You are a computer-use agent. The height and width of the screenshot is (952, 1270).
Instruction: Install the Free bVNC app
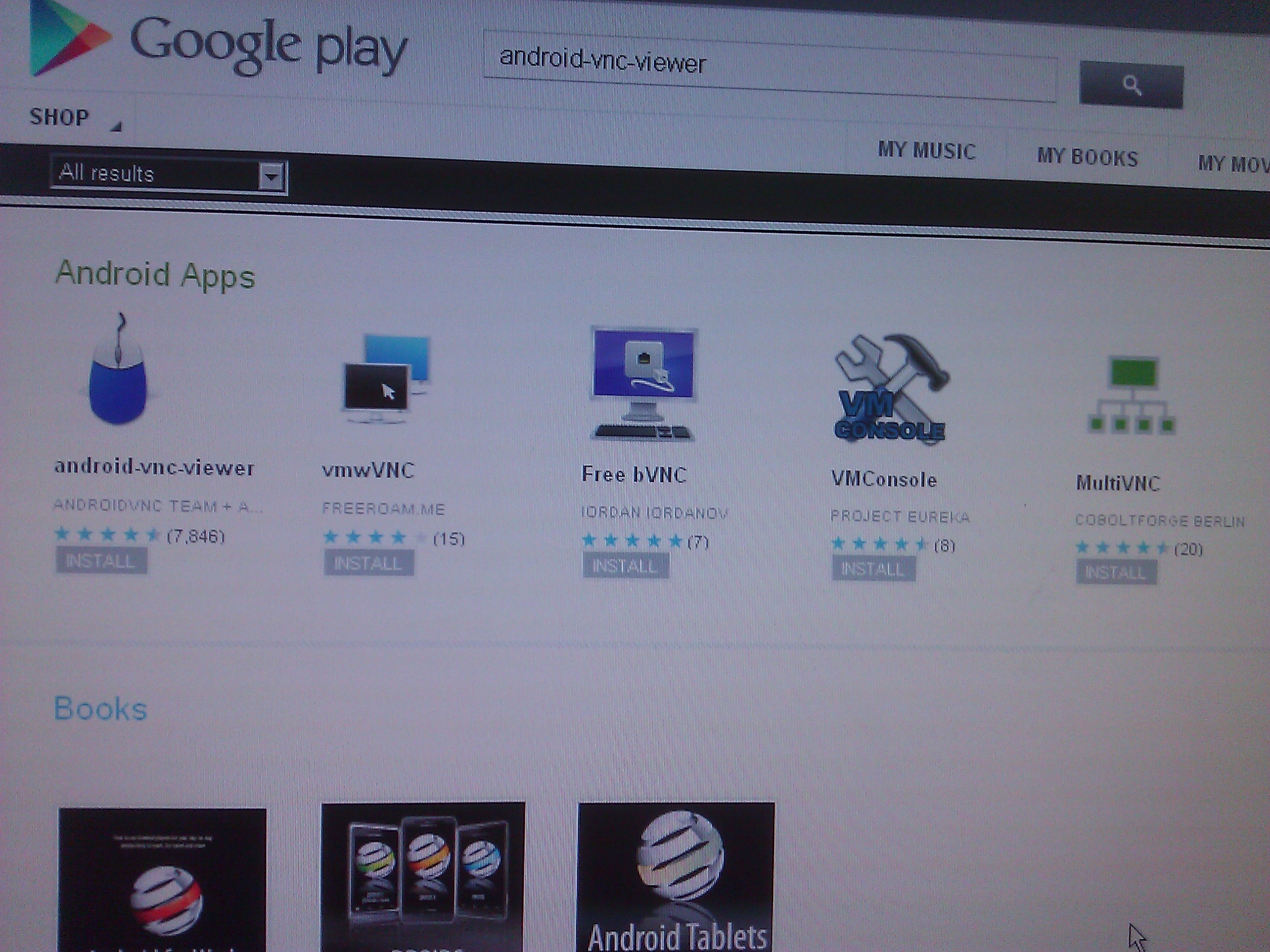(625, 566)
